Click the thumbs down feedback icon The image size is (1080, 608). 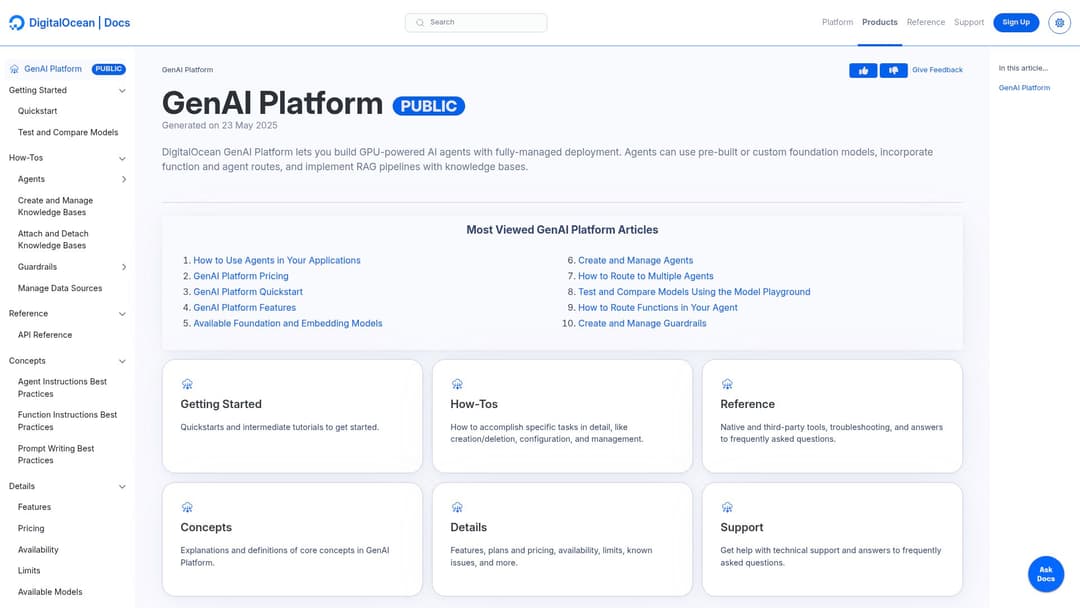(893, 70)
